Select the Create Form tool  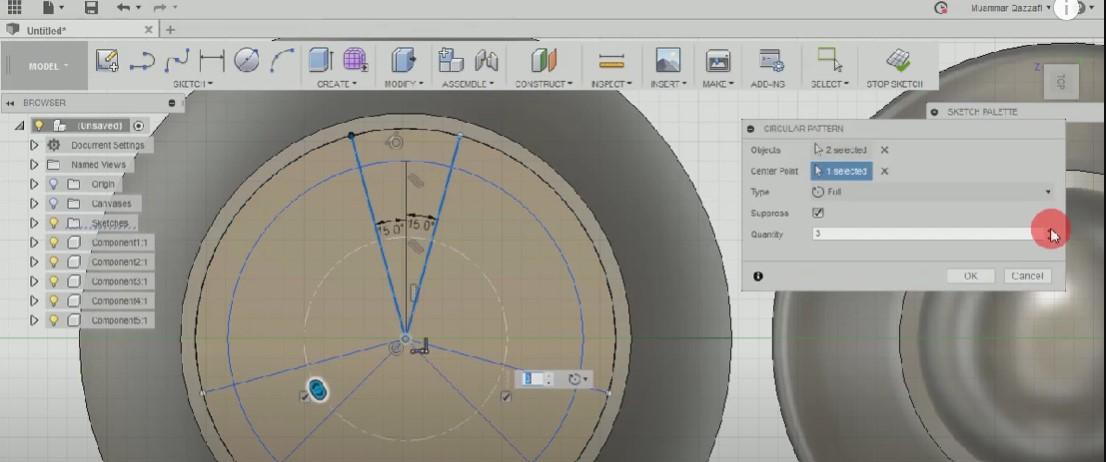coord(356,60)
